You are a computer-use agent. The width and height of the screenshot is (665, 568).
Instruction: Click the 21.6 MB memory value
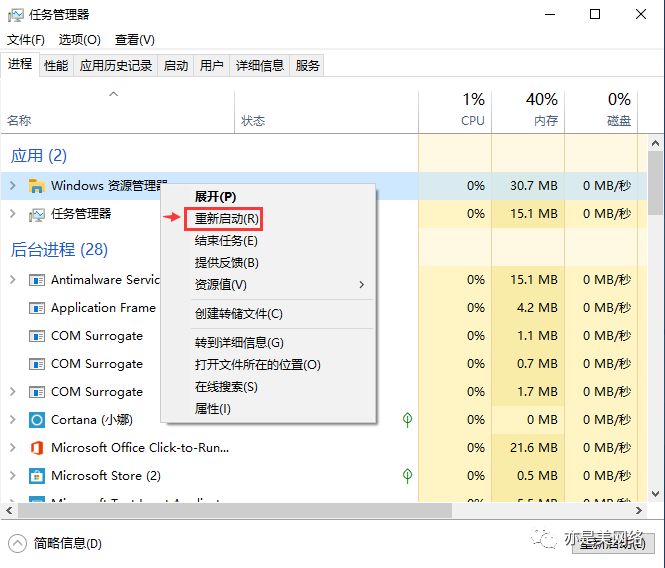click(x=534, y=448)
